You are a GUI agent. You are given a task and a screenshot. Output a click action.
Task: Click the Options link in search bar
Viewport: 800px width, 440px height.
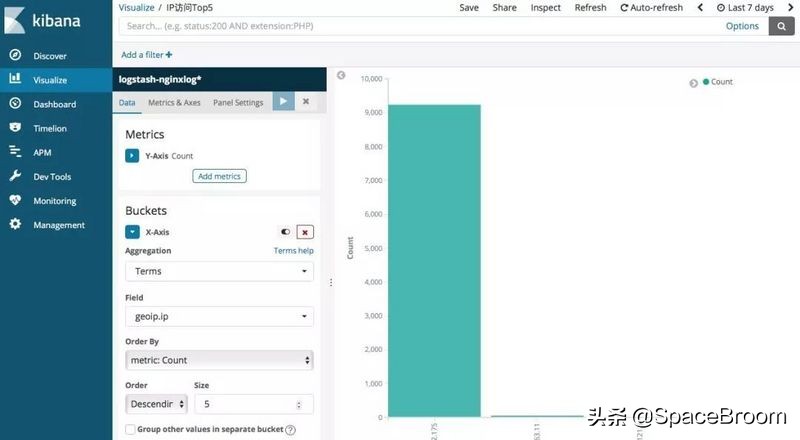click(x=742, y=26)
